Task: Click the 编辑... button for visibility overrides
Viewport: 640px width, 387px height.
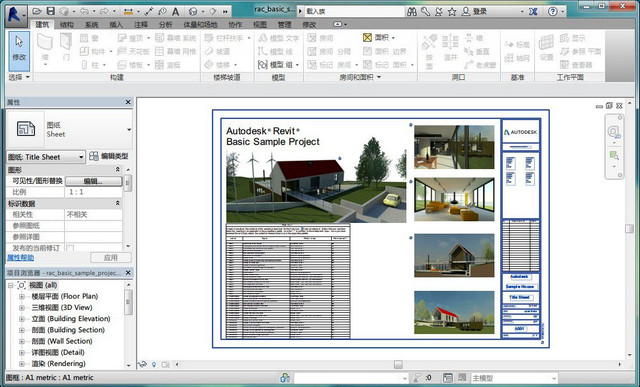Action: tap(93, 181)
